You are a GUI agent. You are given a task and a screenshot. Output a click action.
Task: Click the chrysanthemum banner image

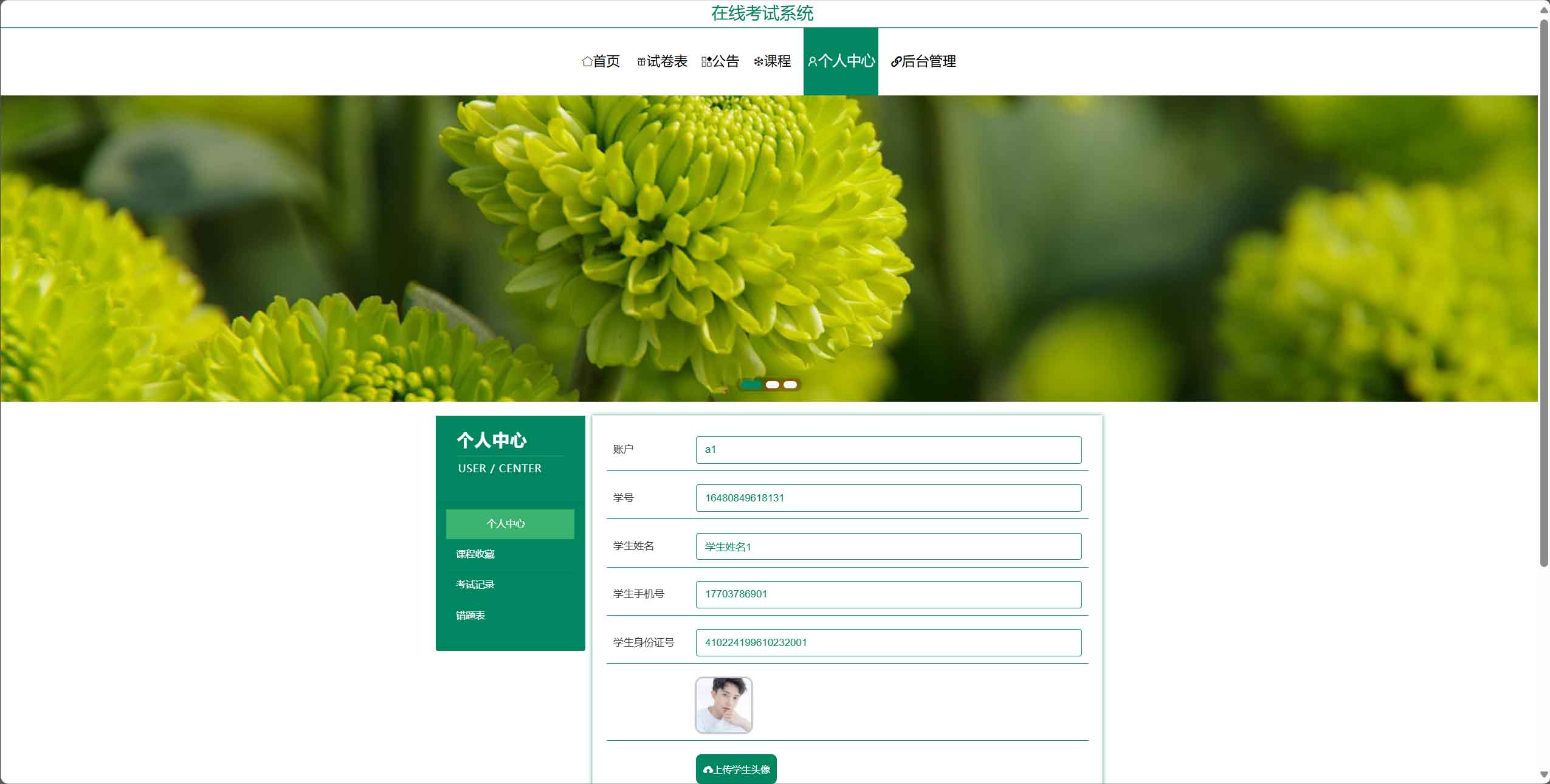769,248
